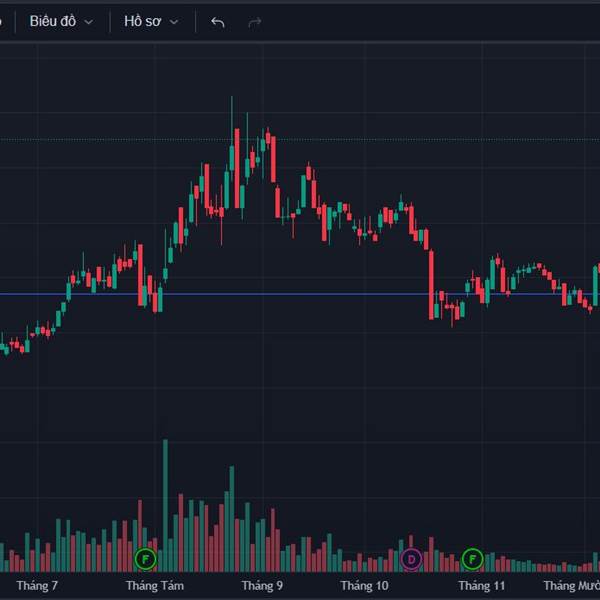
Task: Open the Hồ sơ dropdown menu
Action: (x=151, y=21)
